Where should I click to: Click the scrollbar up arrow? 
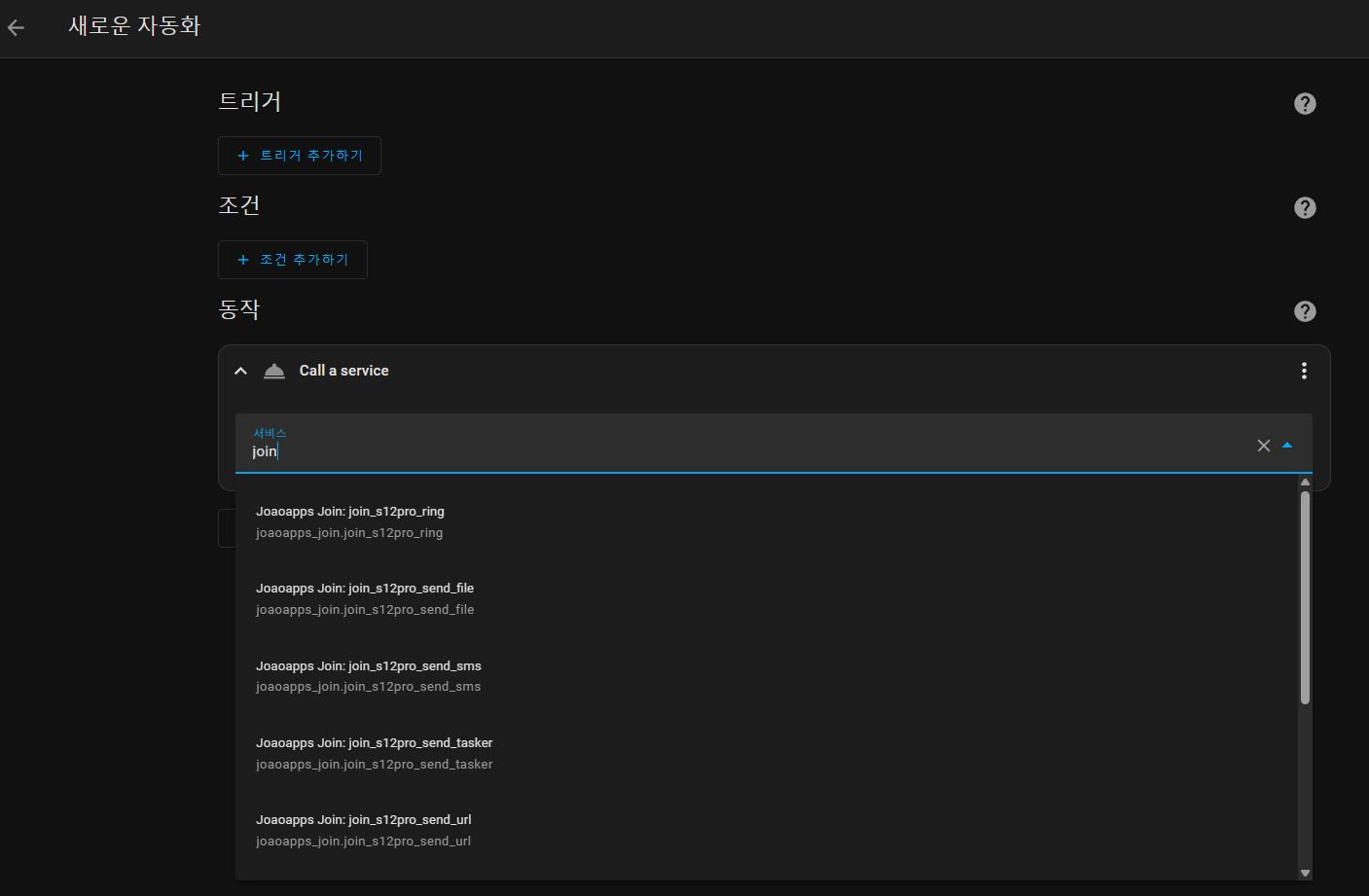tap(1305, 483)
